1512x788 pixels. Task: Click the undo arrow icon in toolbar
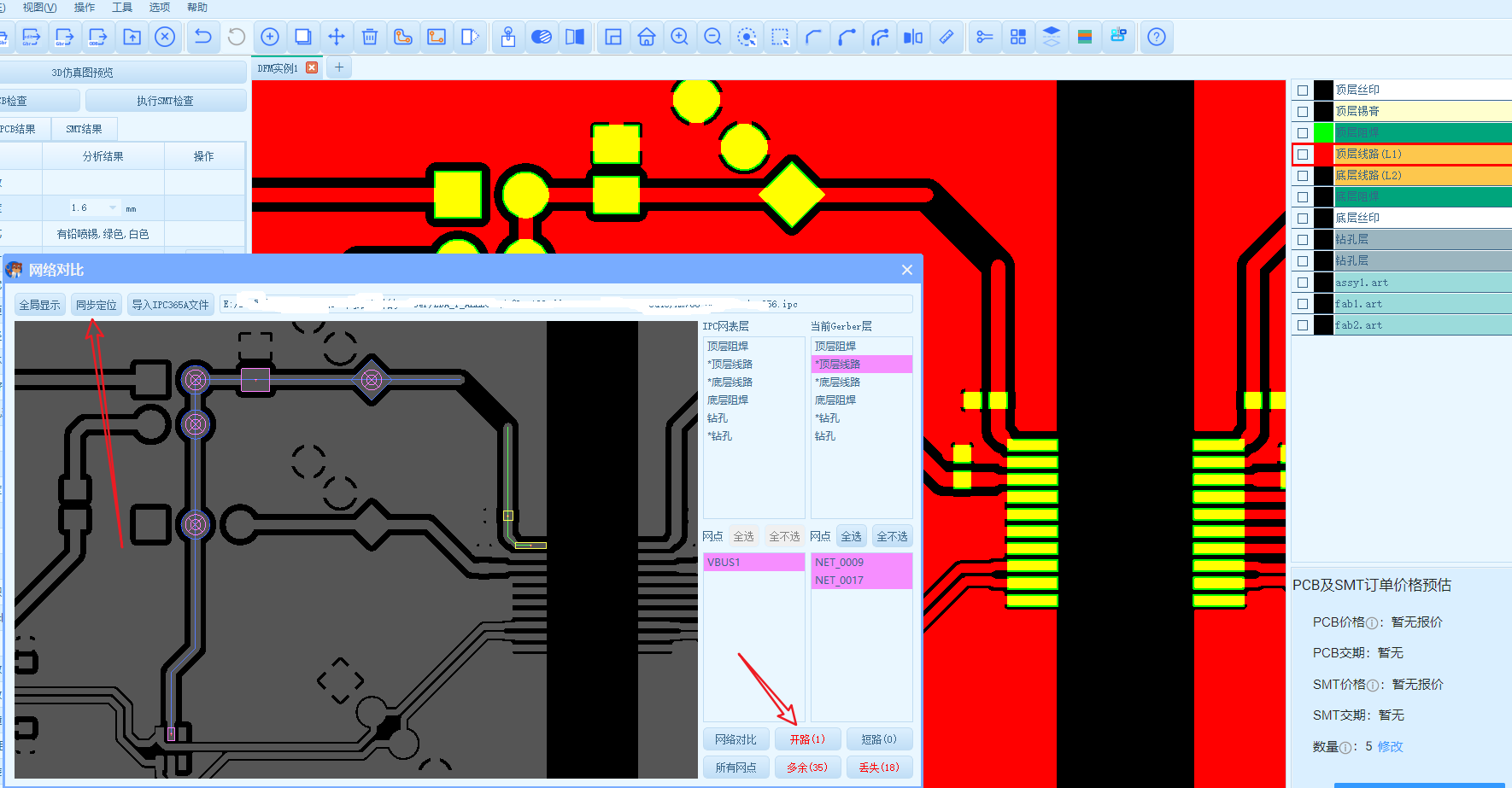click(x=202, y=37)
